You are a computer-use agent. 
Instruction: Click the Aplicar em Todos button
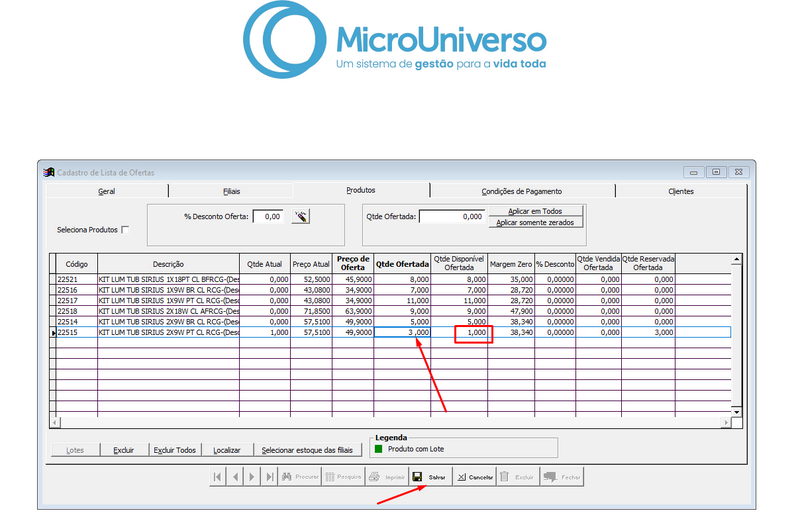click(535, 211)
